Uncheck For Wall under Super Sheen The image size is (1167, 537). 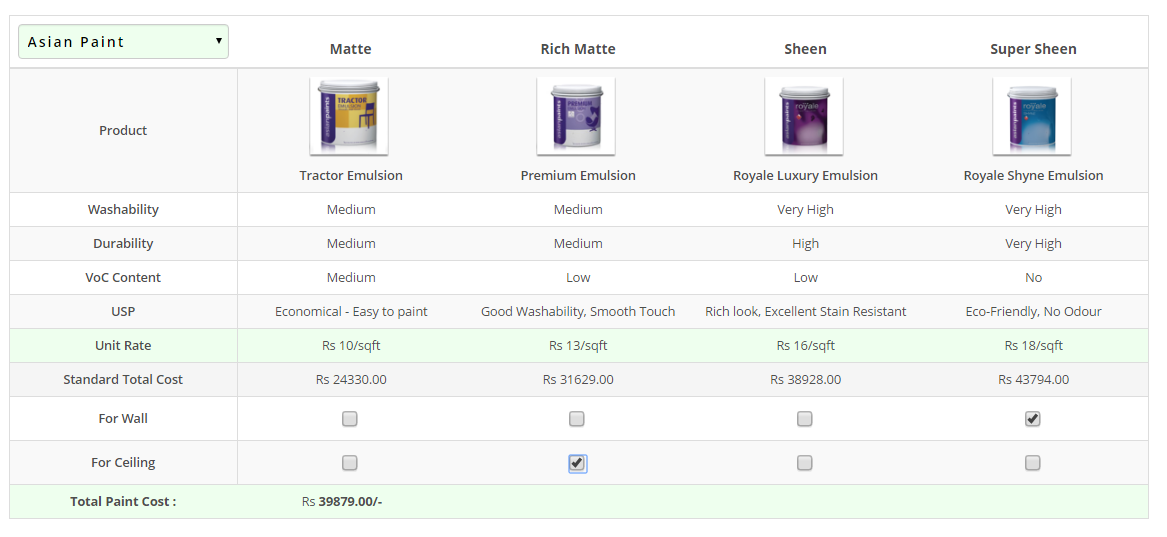coord(1033,419)
